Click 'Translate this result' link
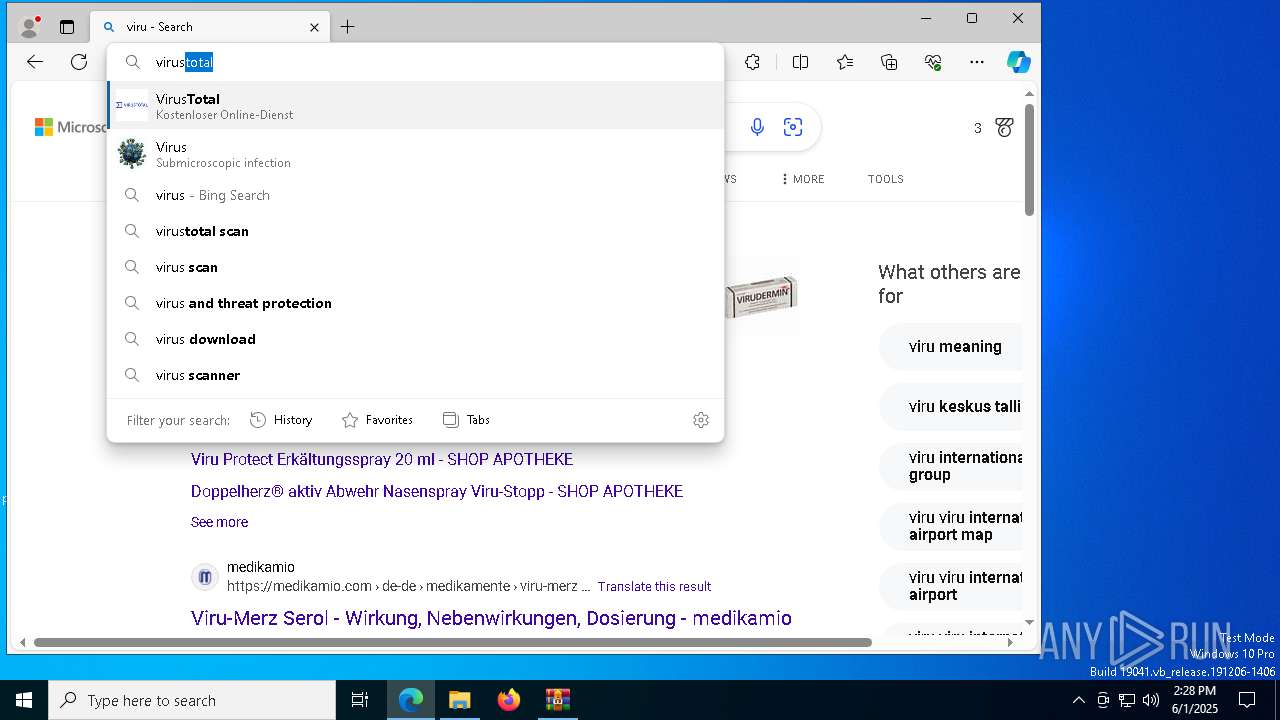This screenshot has height=720, width=1280. pyautogui.click(x=654, y=586)
